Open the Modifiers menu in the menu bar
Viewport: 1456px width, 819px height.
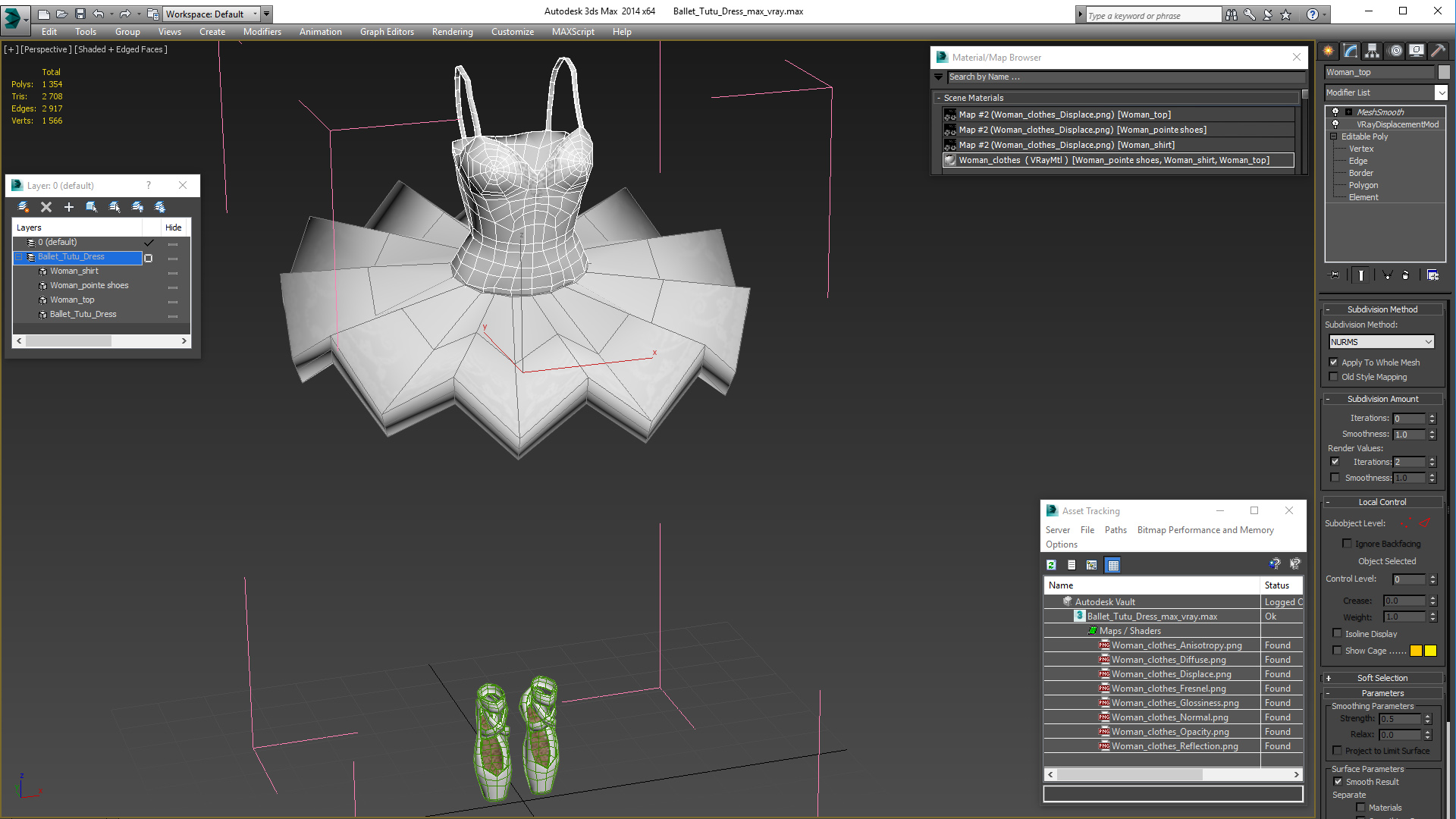pos(261,31)
